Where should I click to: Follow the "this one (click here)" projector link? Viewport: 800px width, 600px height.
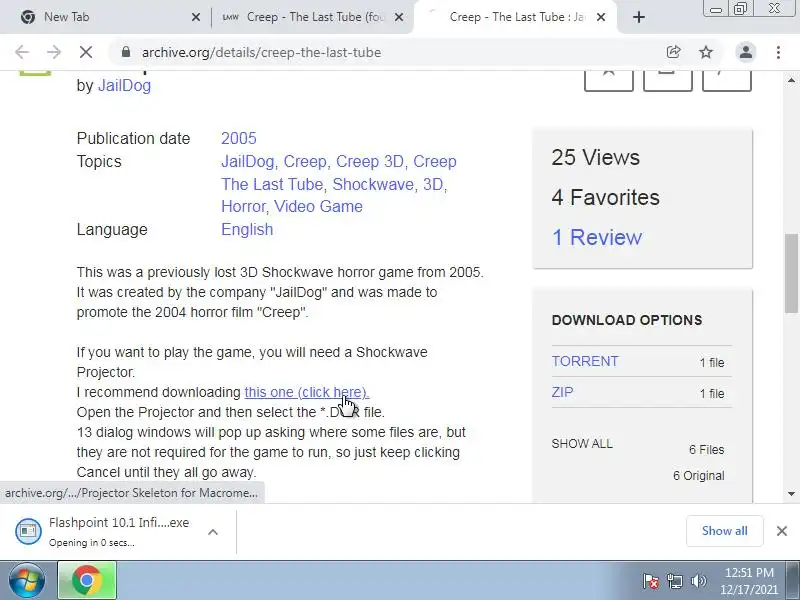(307, 392)
